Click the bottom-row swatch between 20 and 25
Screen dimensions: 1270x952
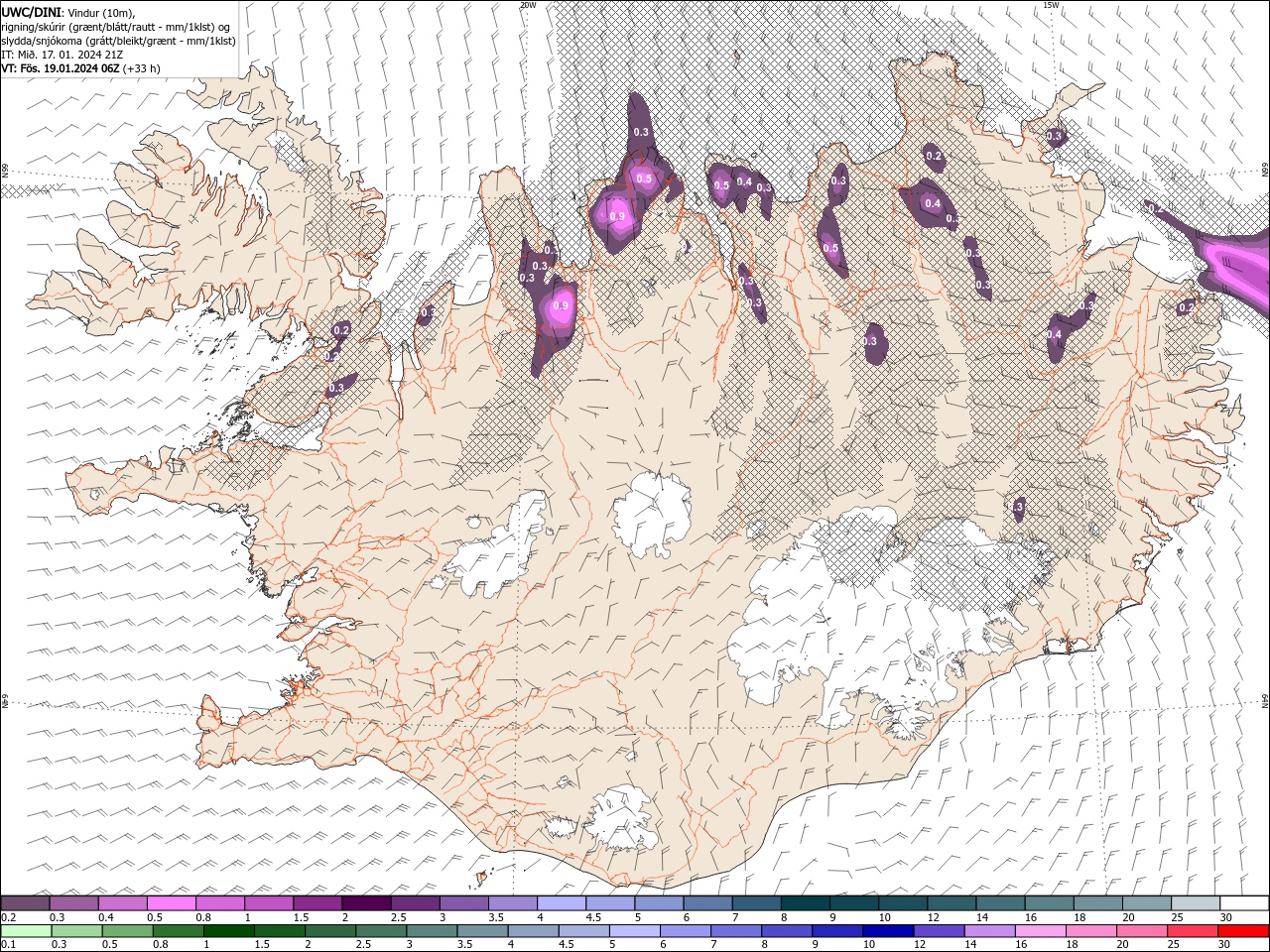1142,931
